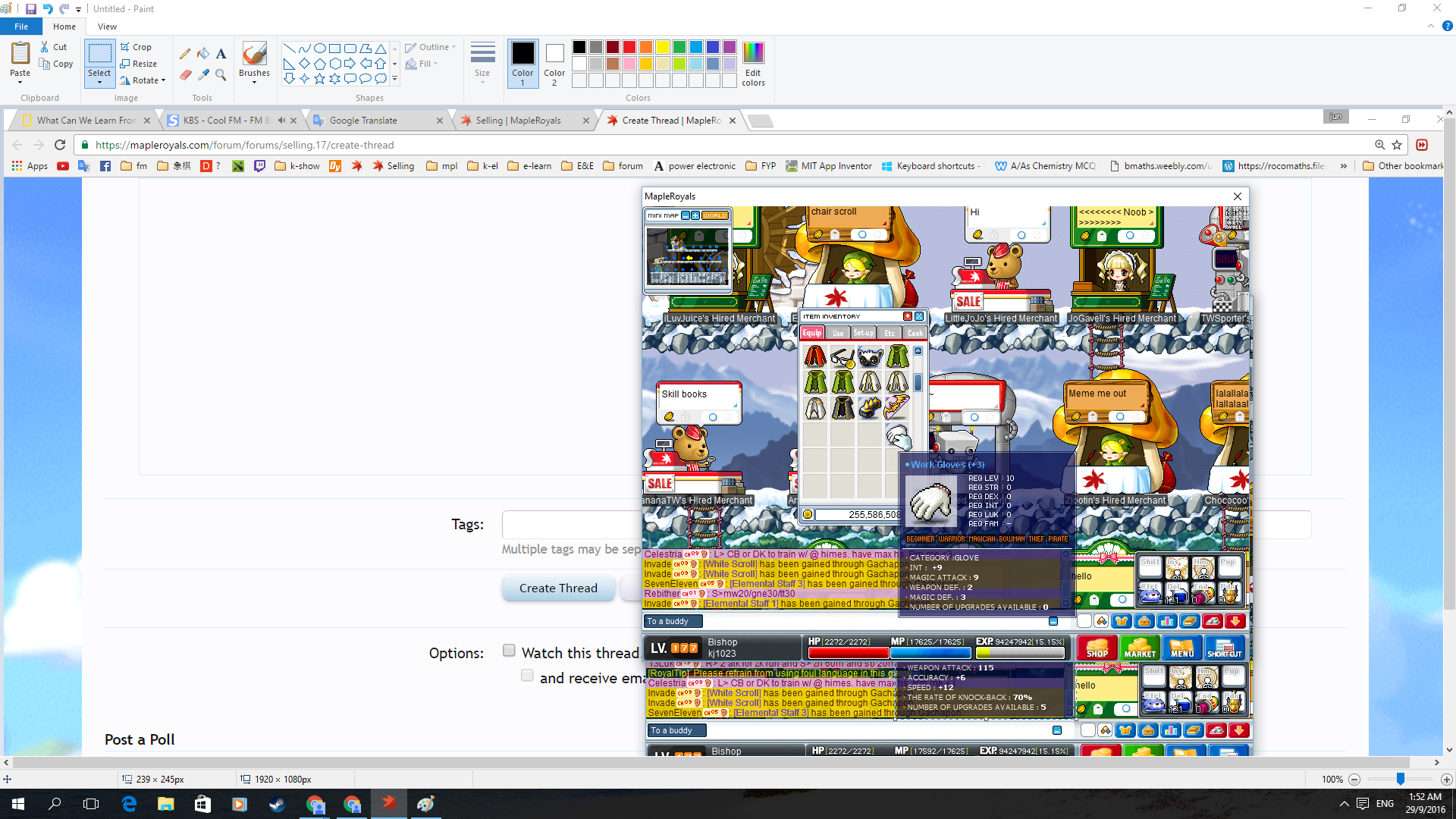Select the five-point star shape

(319, 78)
